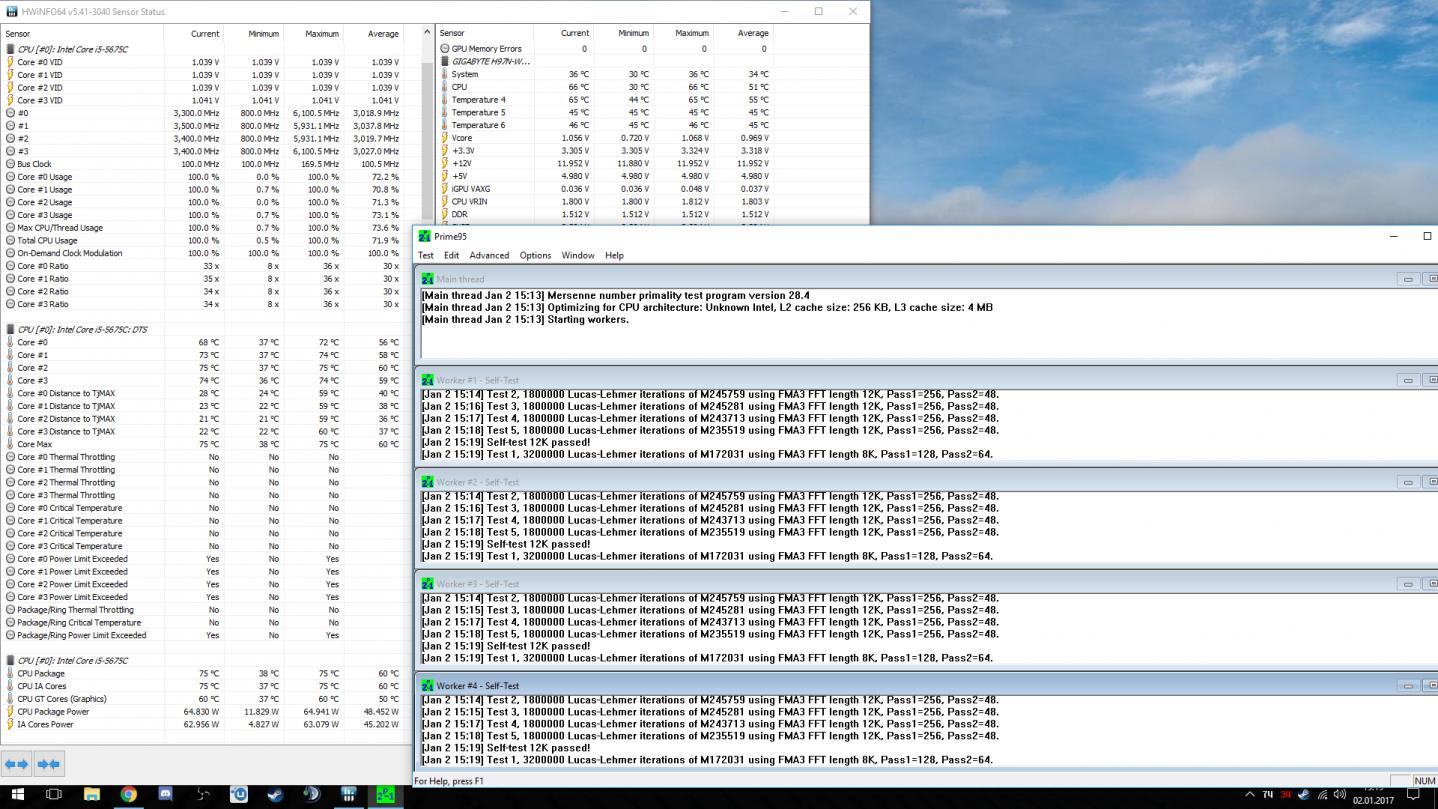Open the Wi-Fi network tray icon

point(1322,795)
